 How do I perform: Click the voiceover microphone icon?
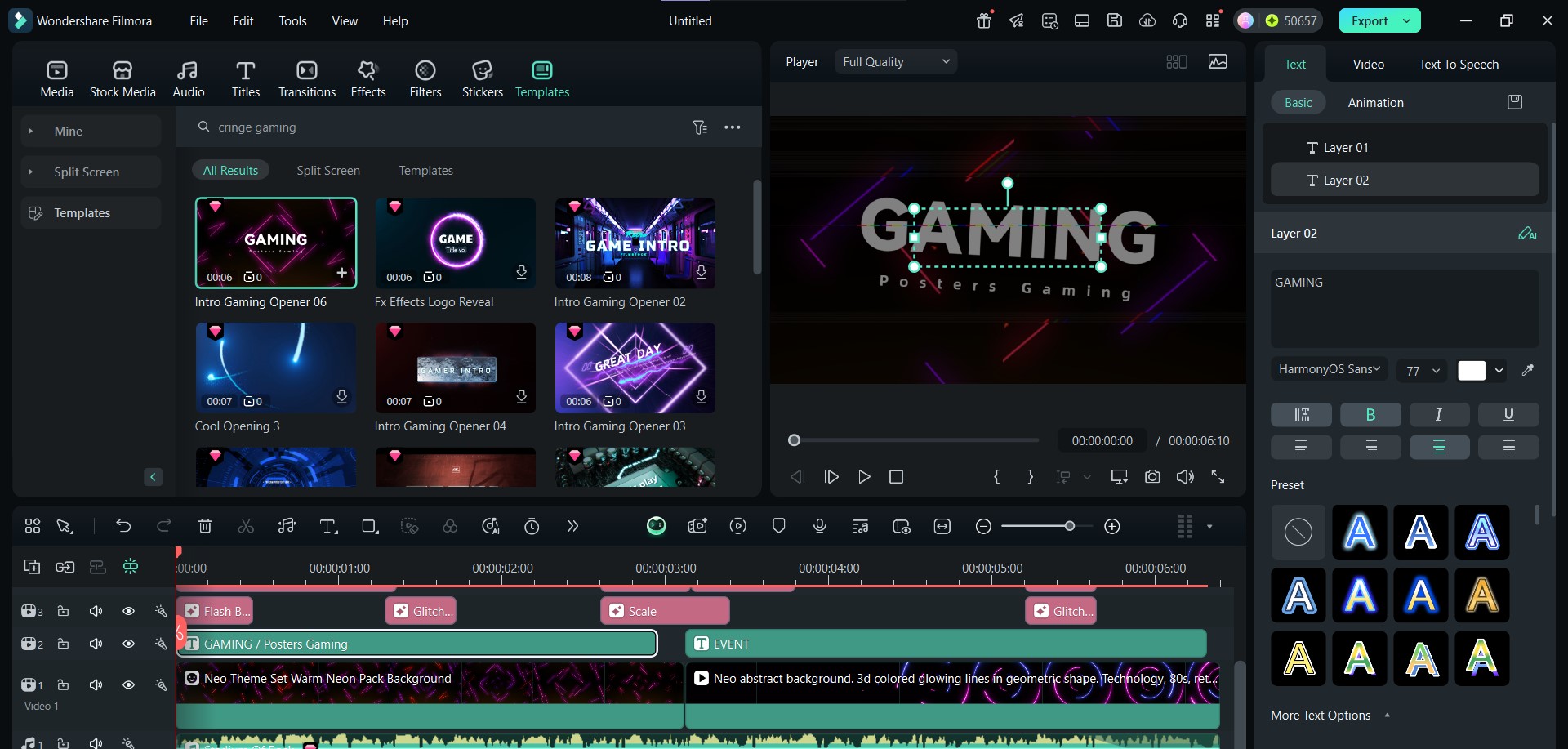[x=819, y=526]
